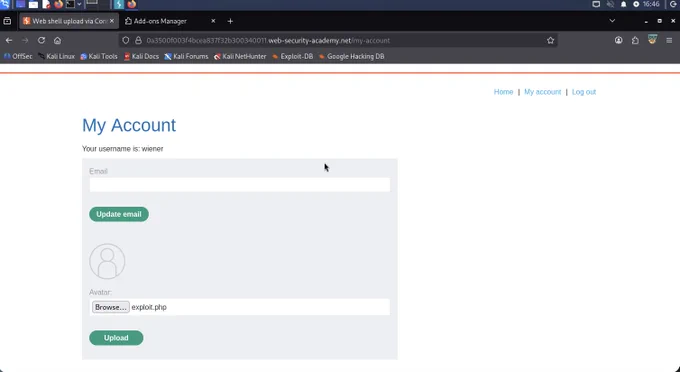Click the power manager tray icon
Viewport: 680px width, 372px height.
pyautogui.click(x=636, y=4)
